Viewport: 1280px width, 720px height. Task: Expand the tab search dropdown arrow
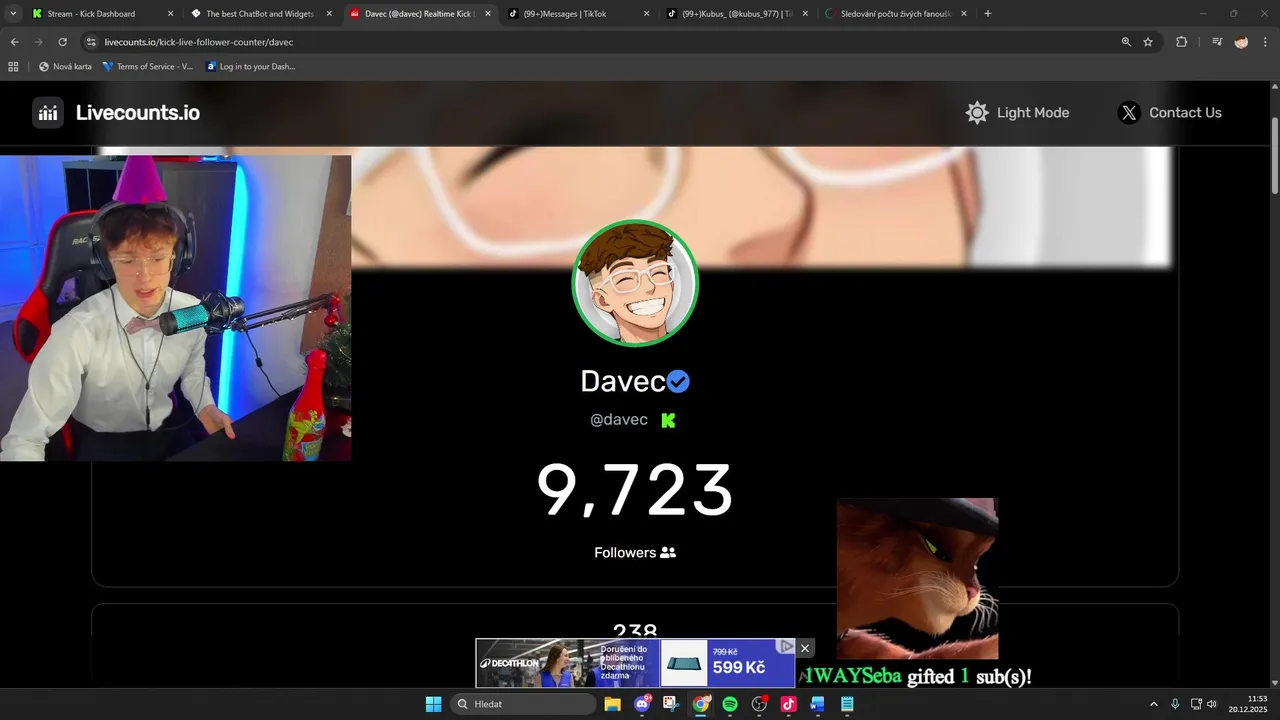tap(13, 14)
